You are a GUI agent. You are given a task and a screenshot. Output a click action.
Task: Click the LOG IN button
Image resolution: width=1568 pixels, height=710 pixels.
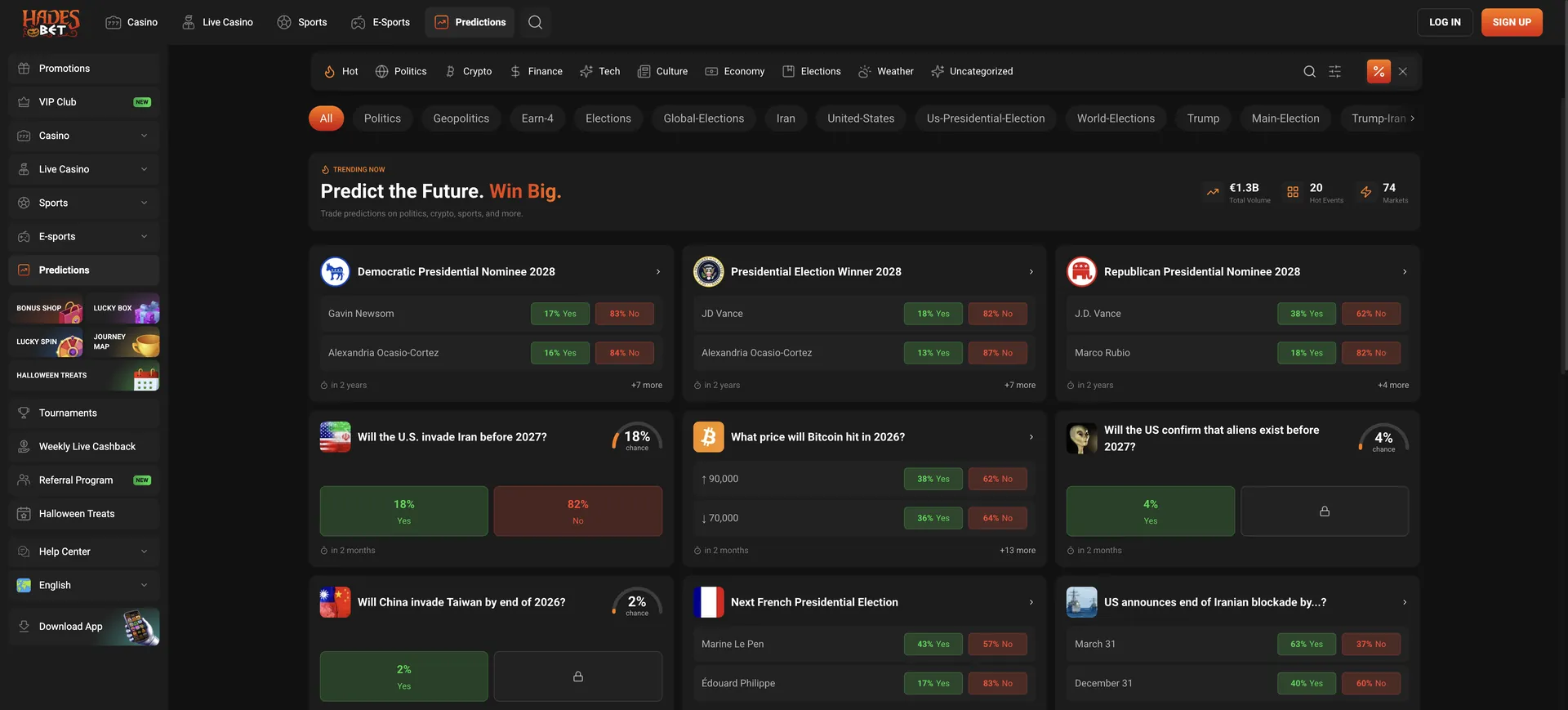(1445, 22)
